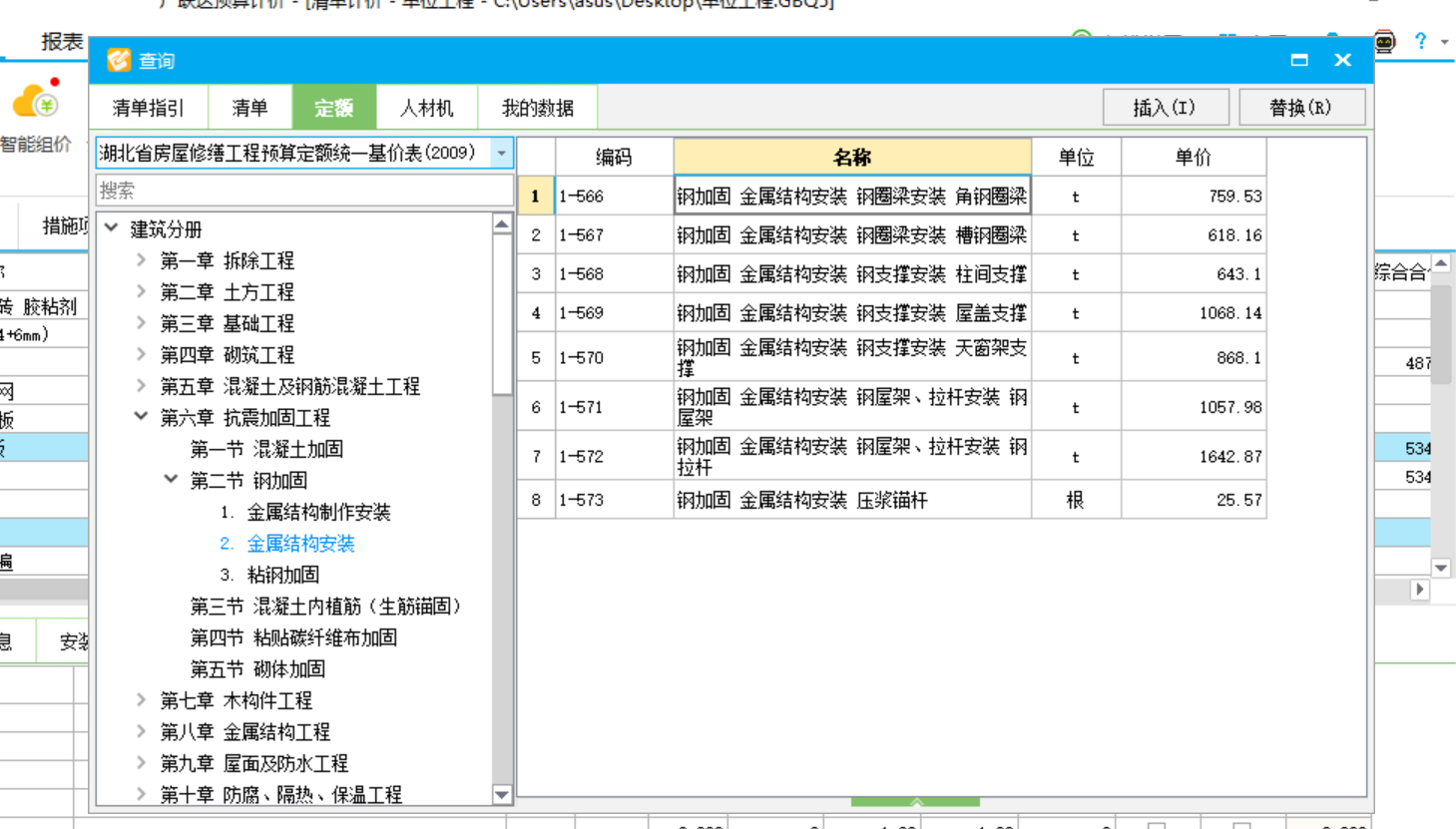Click the 编码 column header
Viewport: 1456px width, 829px height.
(x=614, y=158)
